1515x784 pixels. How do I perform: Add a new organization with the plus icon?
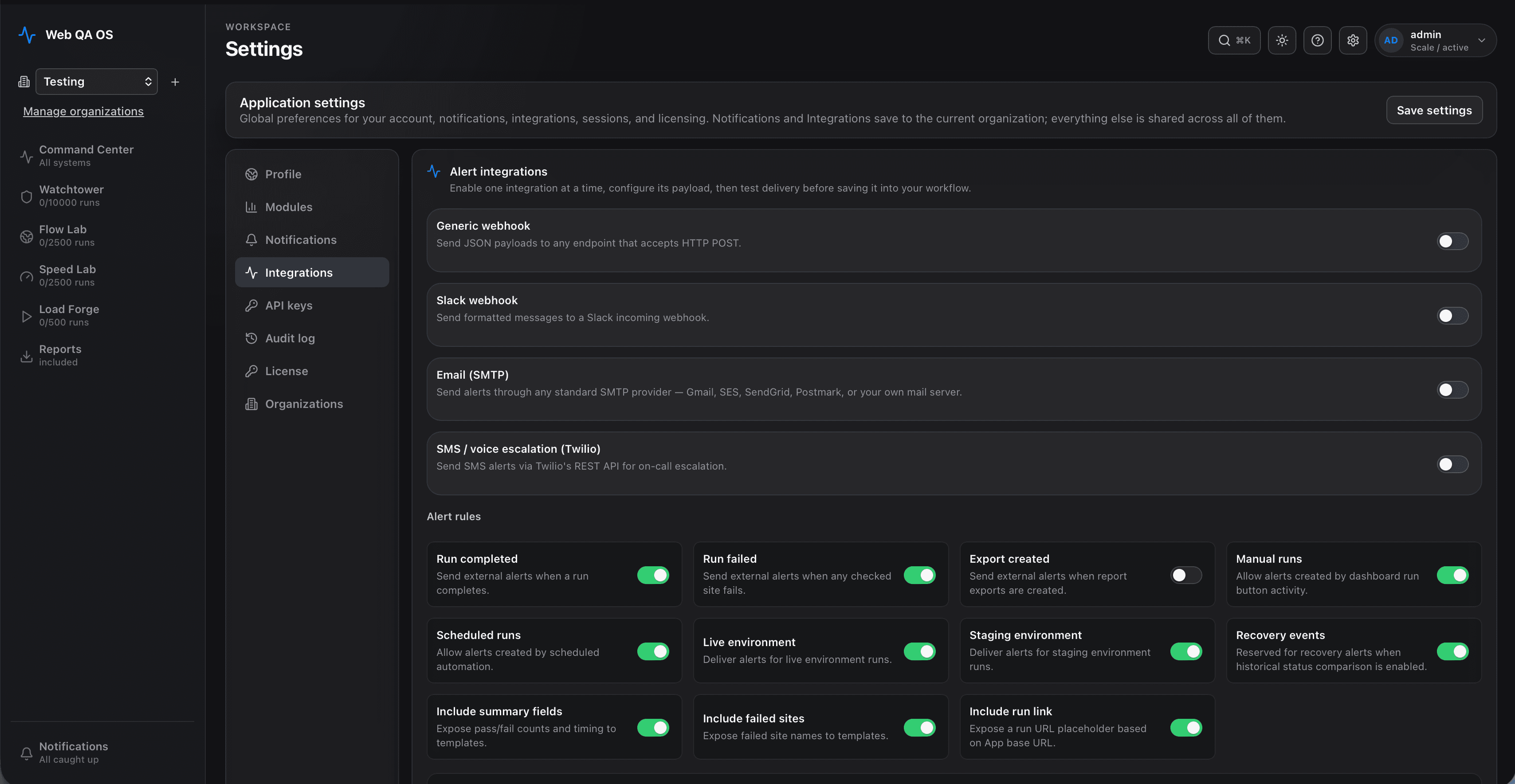[175, 82]
